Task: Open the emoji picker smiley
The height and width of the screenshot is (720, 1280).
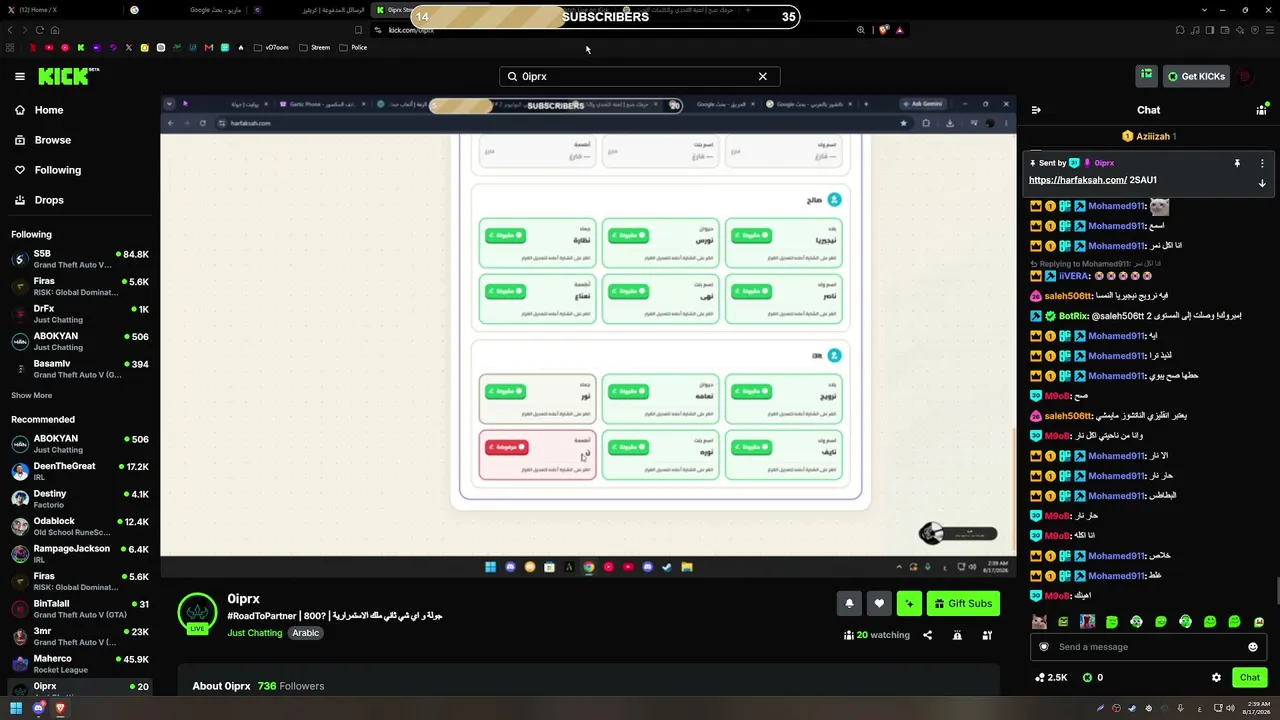Action: point(1252,647)
